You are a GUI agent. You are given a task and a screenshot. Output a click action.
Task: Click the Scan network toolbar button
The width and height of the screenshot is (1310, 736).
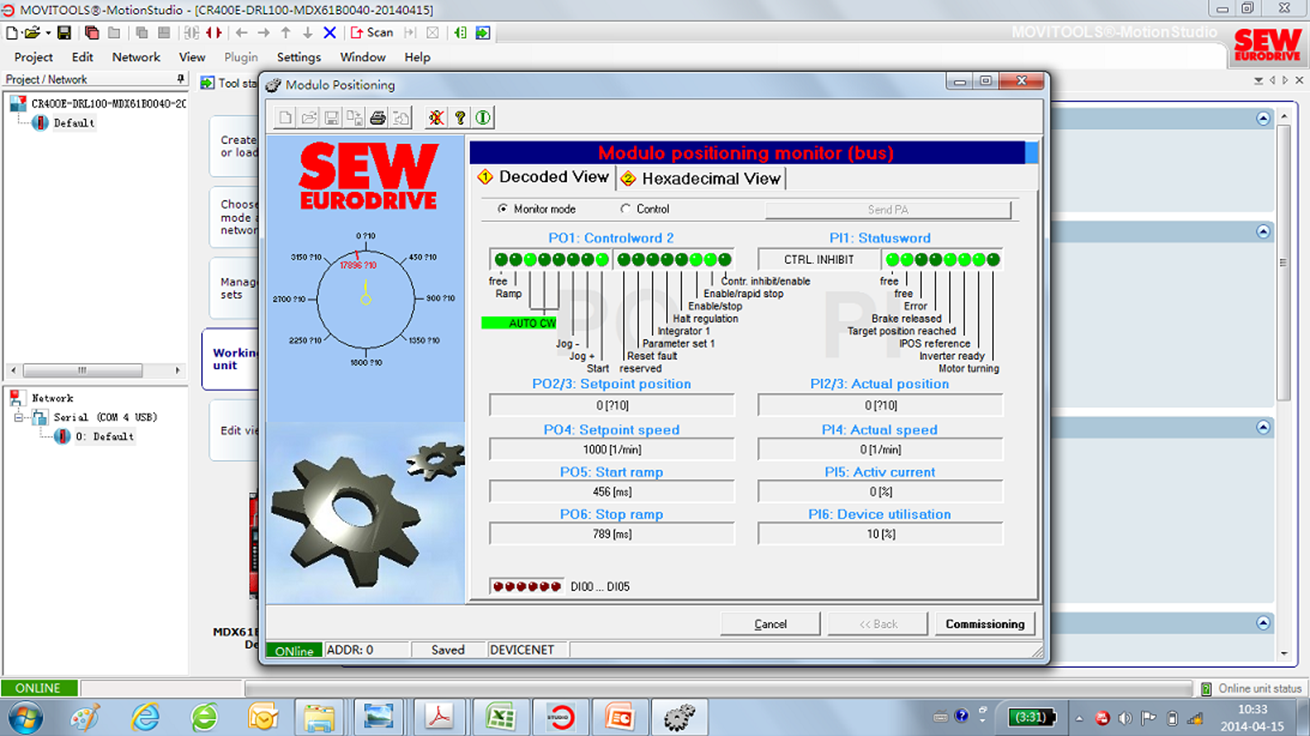(372, 32)
